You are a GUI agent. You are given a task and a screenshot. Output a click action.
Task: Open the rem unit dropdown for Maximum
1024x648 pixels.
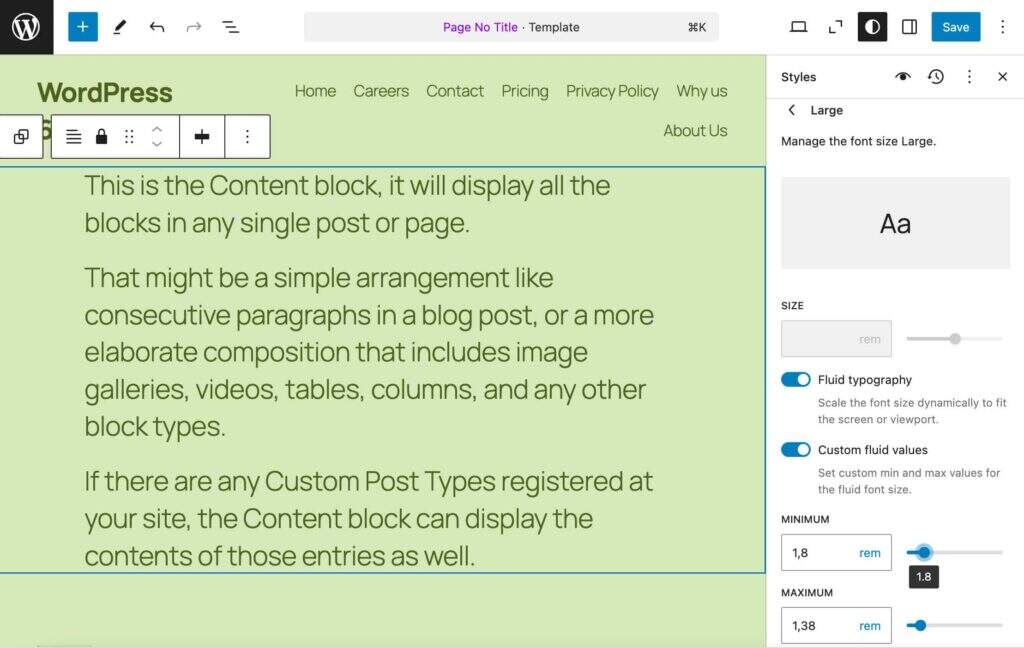click(x=869, y=626)
